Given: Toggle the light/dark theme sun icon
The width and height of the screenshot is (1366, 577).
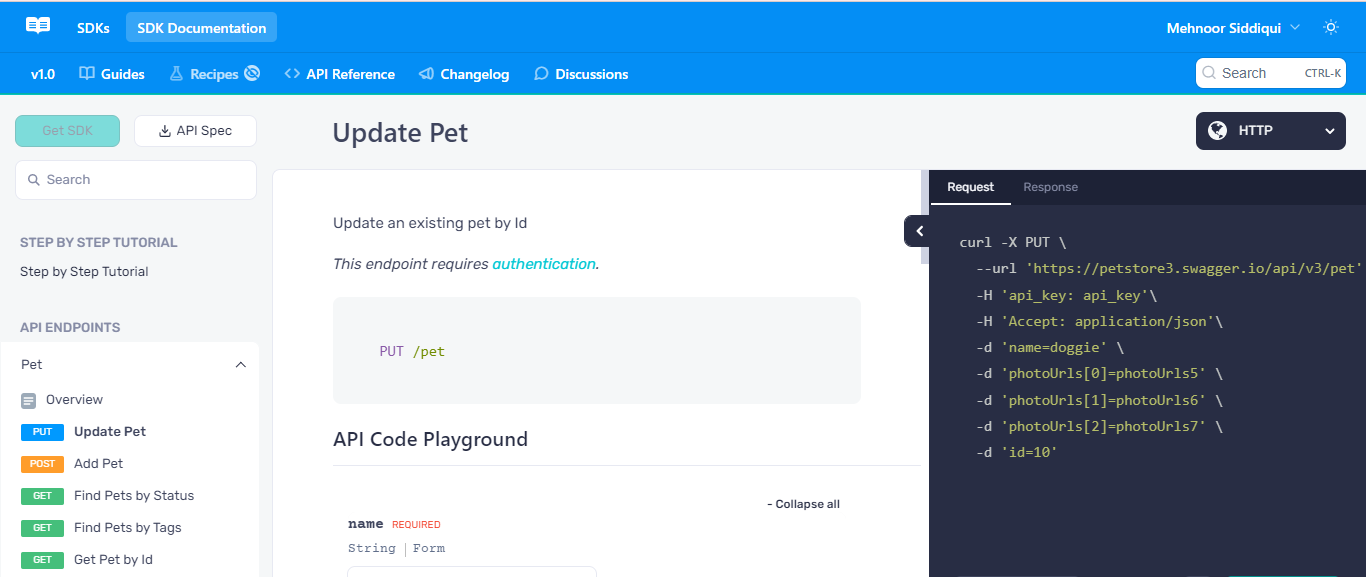Looking at the screenshot, I should pos(1331,28).
